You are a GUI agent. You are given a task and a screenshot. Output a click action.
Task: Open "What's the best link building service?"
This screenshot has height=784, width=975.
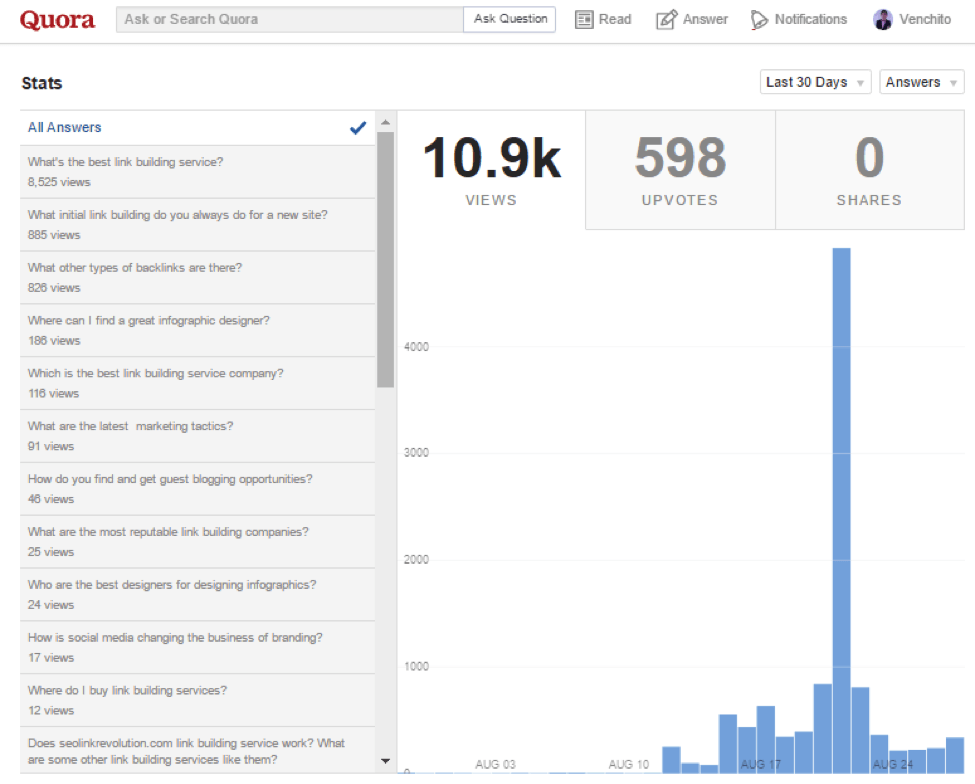[x=197, y=172]
